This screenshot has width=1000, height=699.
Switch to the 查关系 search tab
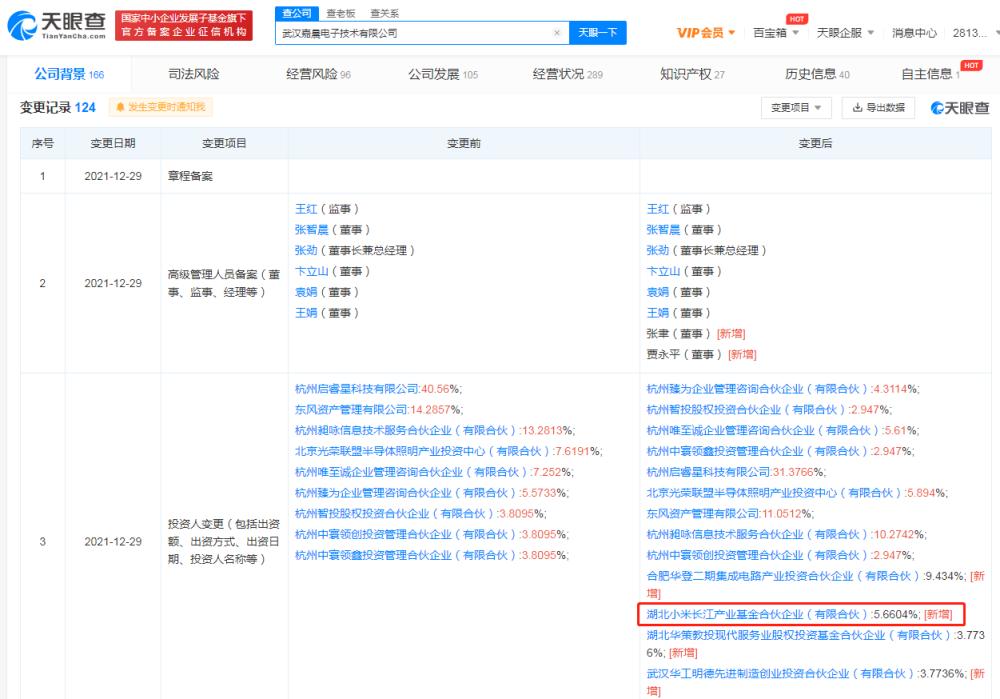point(384,13)
